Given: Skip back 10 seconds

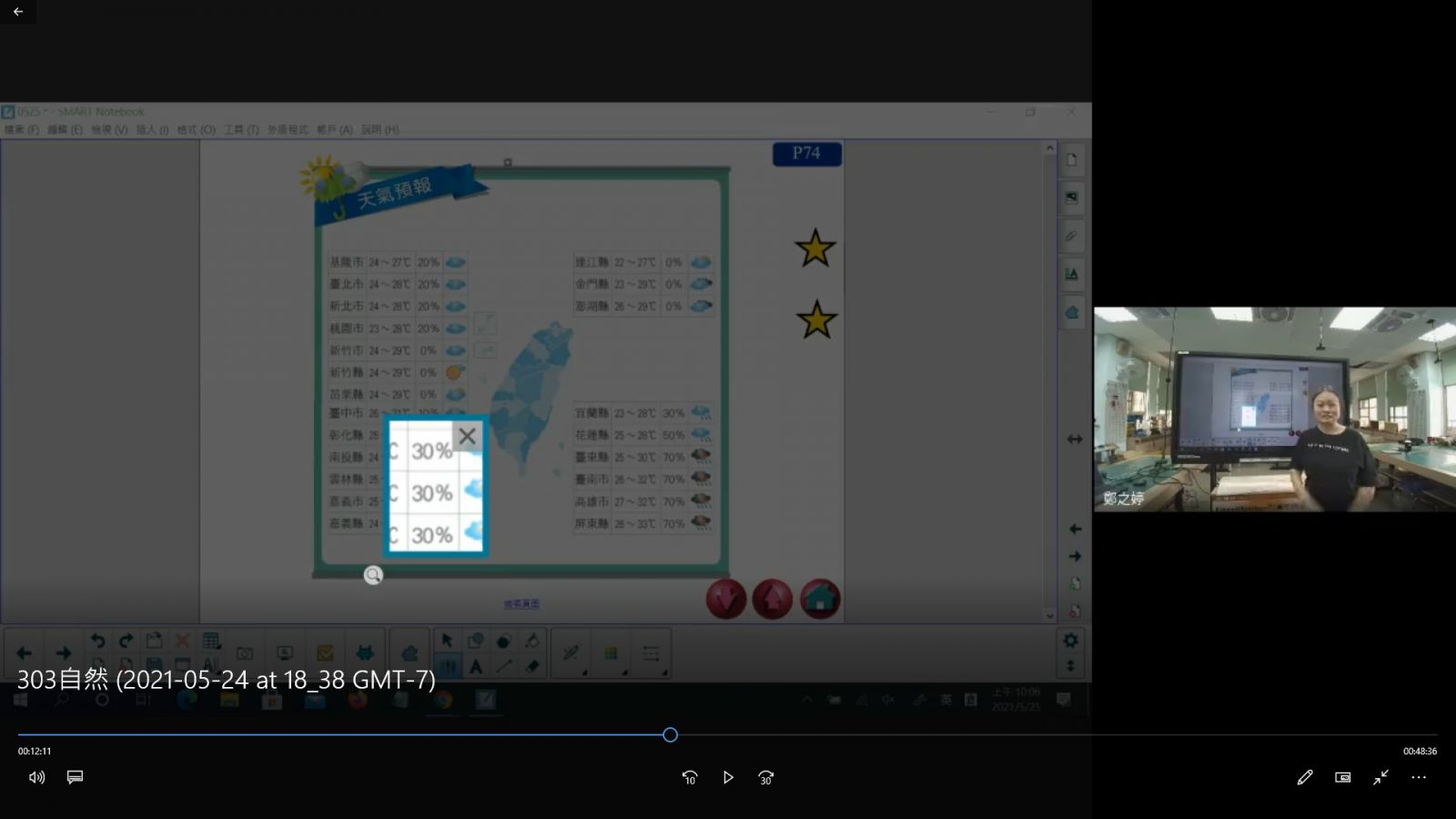Looking at the screenshot, I should click(690, 777).
